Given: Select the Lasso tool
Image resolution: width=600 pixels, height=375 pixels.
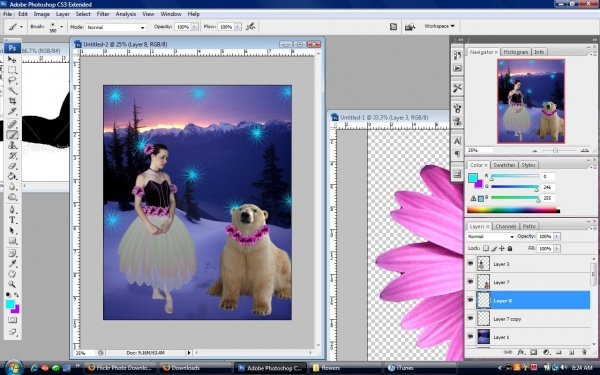Looking at the screenshot, I should point(12,80).
